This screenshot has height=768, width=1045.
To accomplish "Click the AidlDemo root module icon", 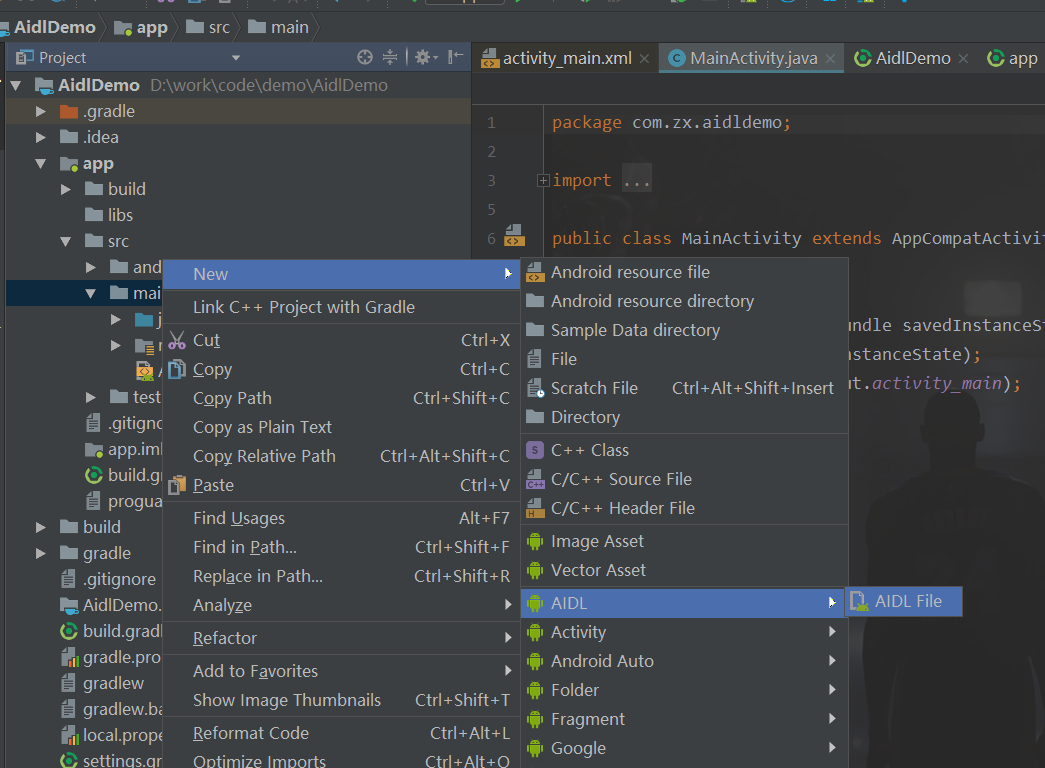I will pos(44,85).
